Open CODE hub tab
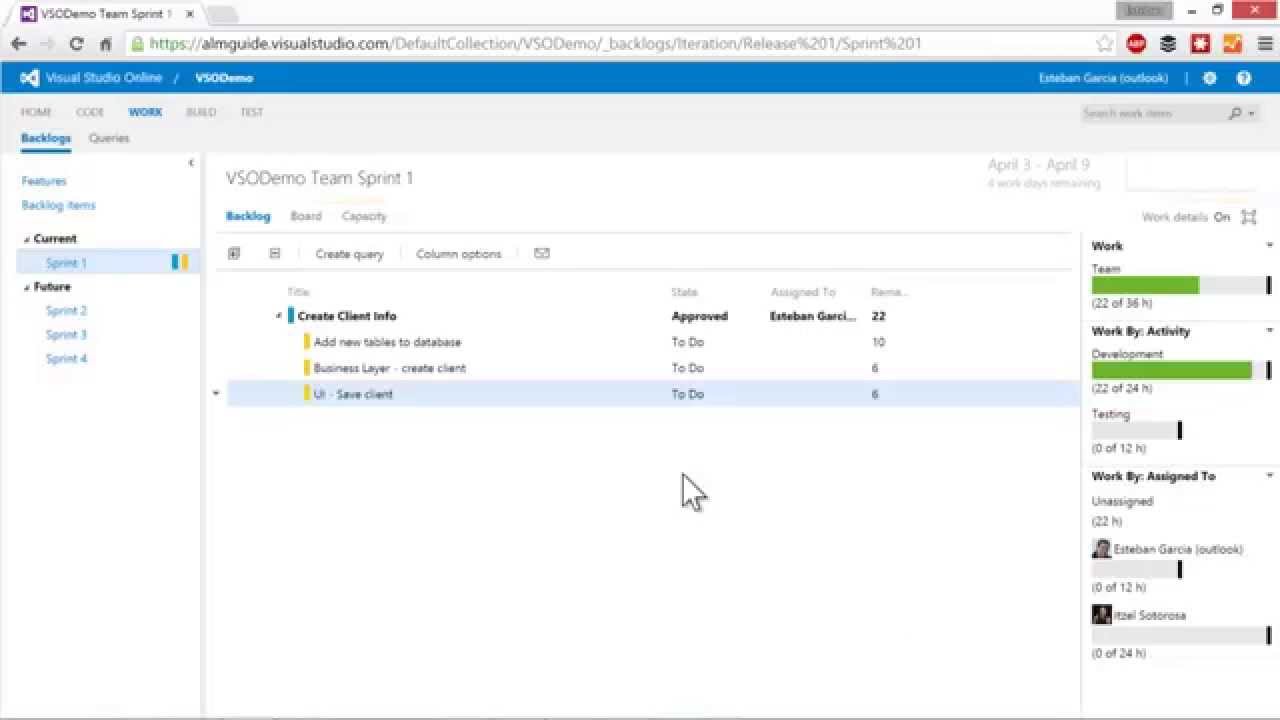Viewport: 1280px width, 720px height. coord(90,112)
